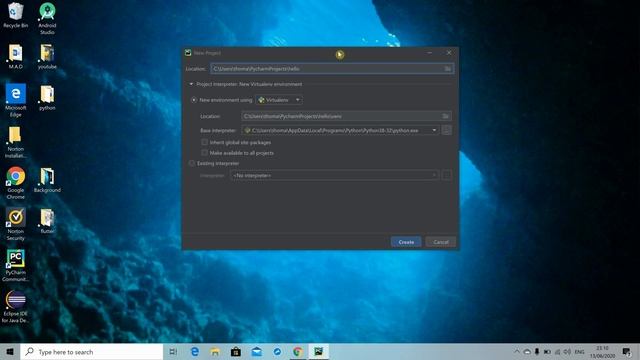Select the Norton Installation folder icon
The height and width of the screenshot is (360, 640).
pos(16,142)
